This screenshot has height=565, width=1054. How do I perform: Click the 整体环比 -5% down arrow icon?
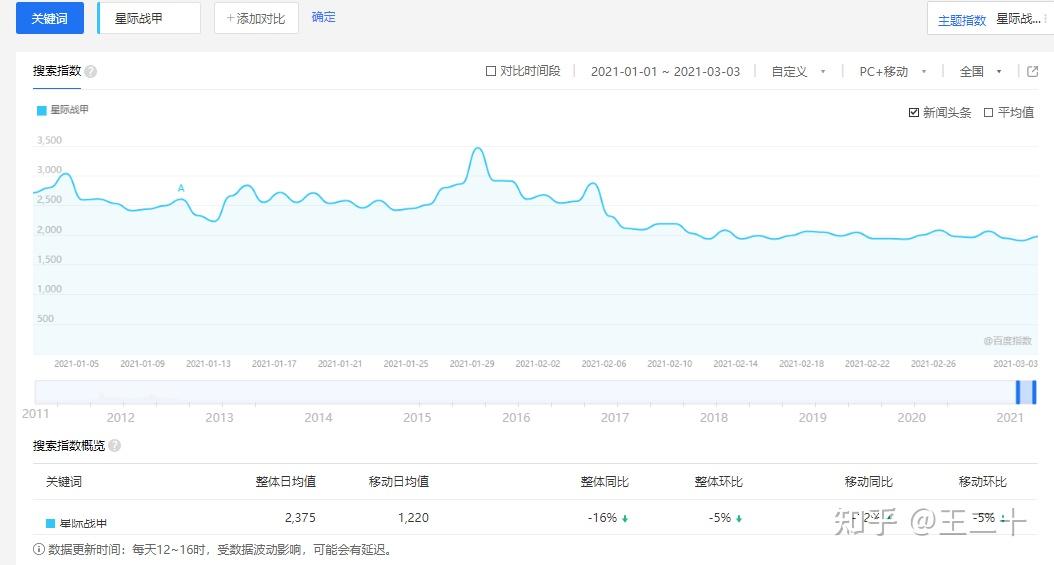pos(739,519)
